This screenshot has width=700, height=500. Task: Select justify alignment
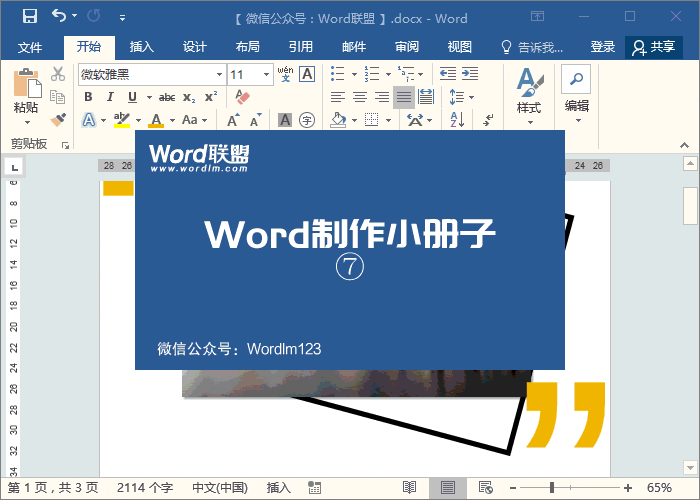click(x=404, y=97)
